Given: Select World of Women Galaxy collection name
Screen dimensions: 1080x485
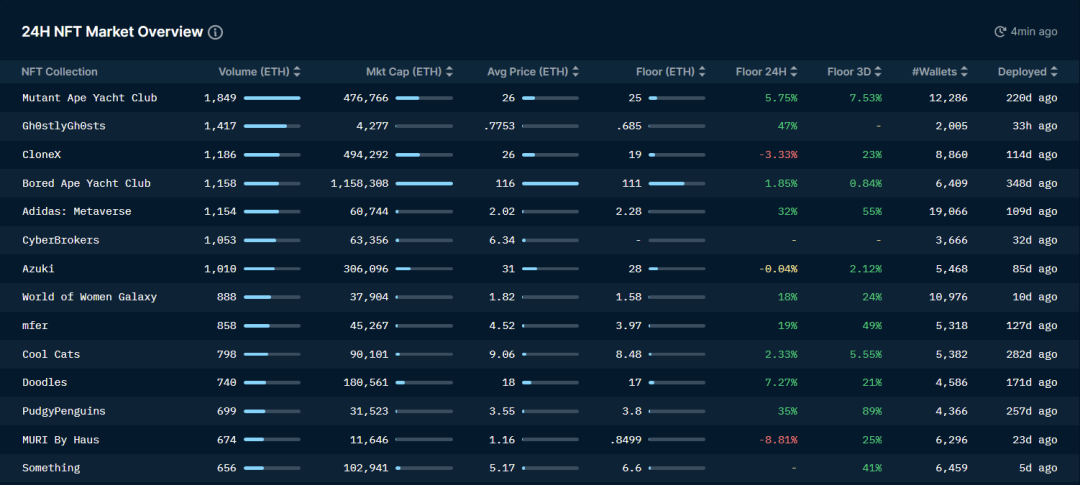Looking at the screenshot, I should [x=90, y=297].
